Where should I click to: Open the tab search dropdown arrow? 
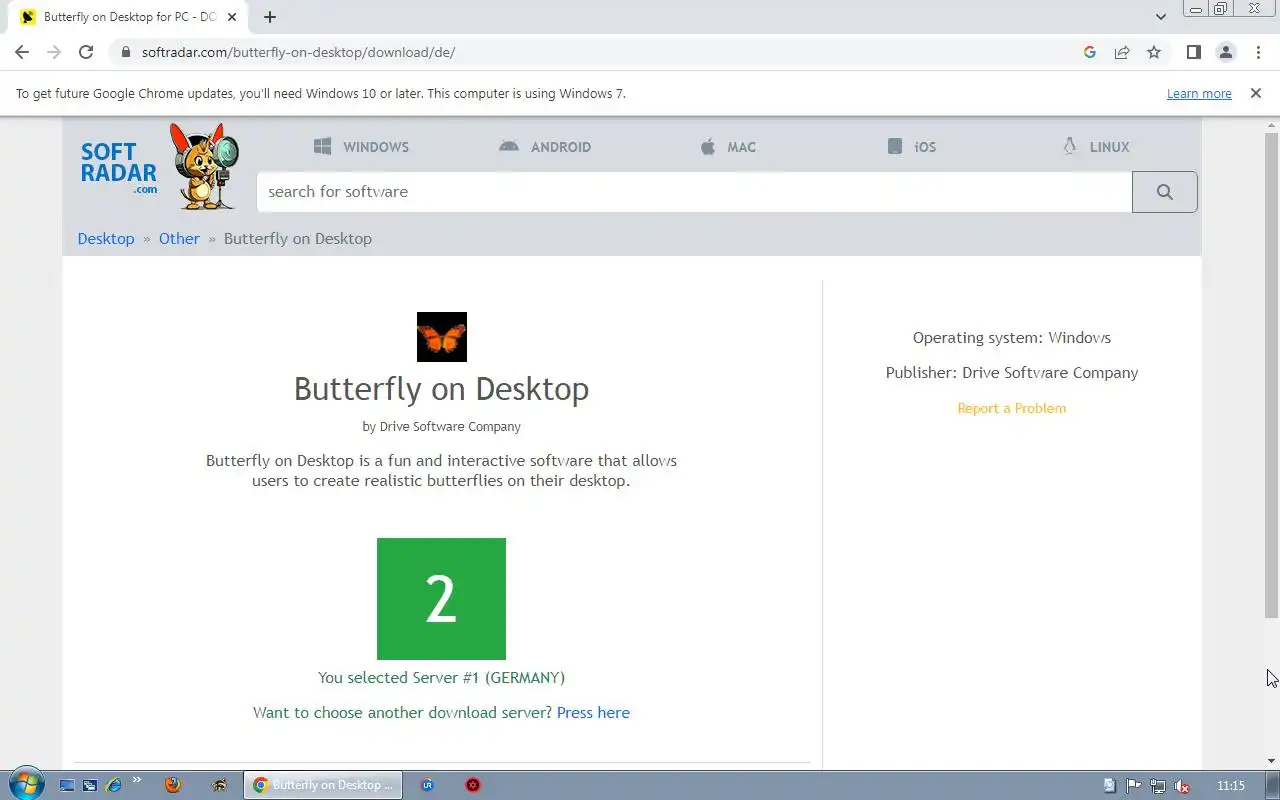pos(1160,17)
